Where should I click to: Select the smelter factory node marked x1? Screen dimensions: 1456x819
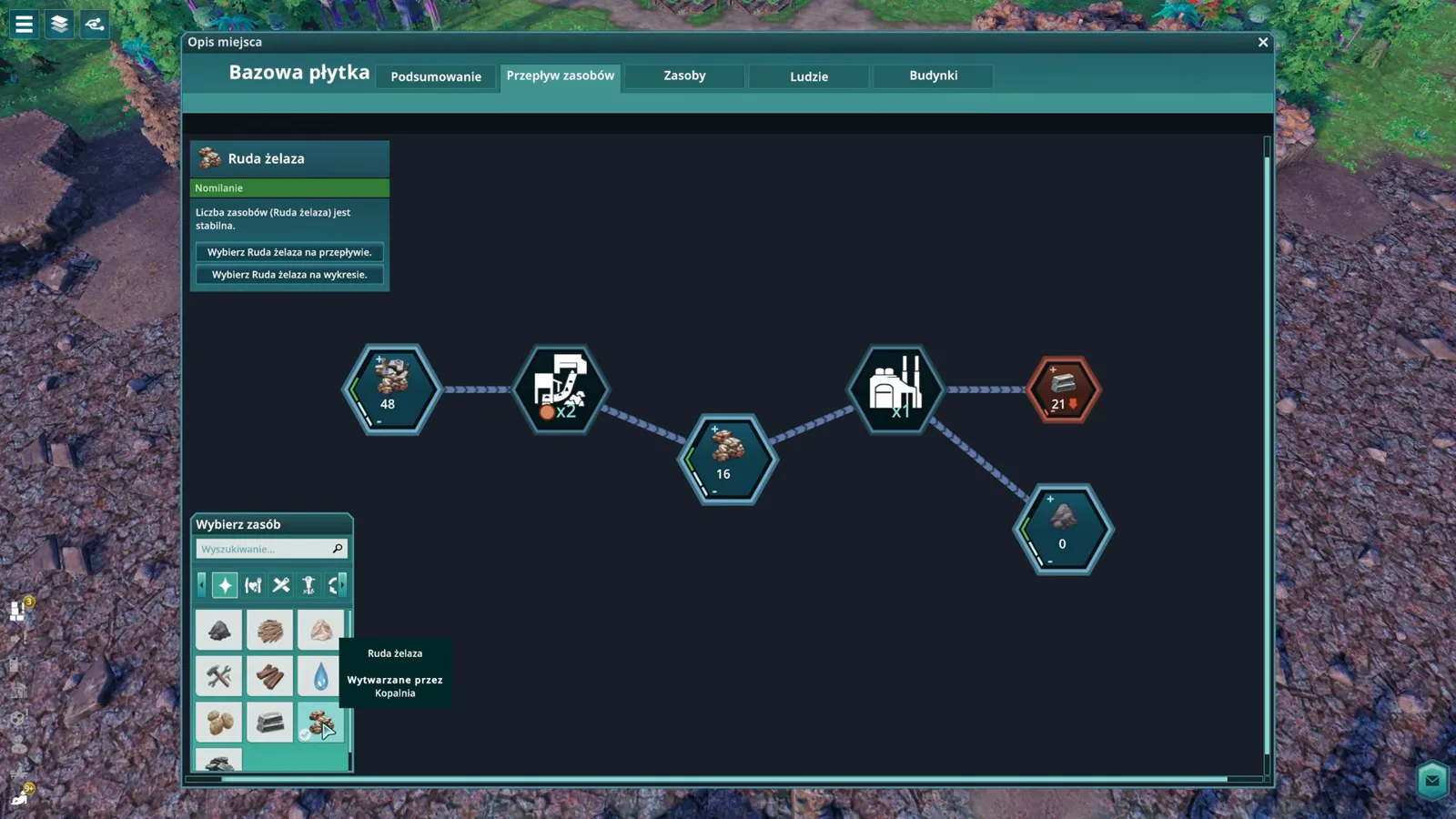(x=895, y=389)
